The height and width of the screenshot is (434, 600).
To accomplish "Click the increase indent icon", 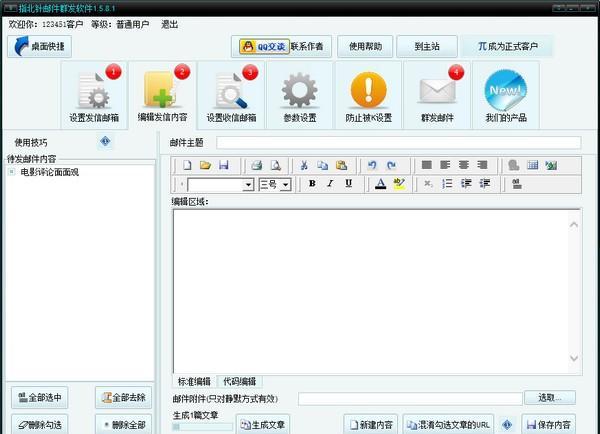I will coord(484,184).
